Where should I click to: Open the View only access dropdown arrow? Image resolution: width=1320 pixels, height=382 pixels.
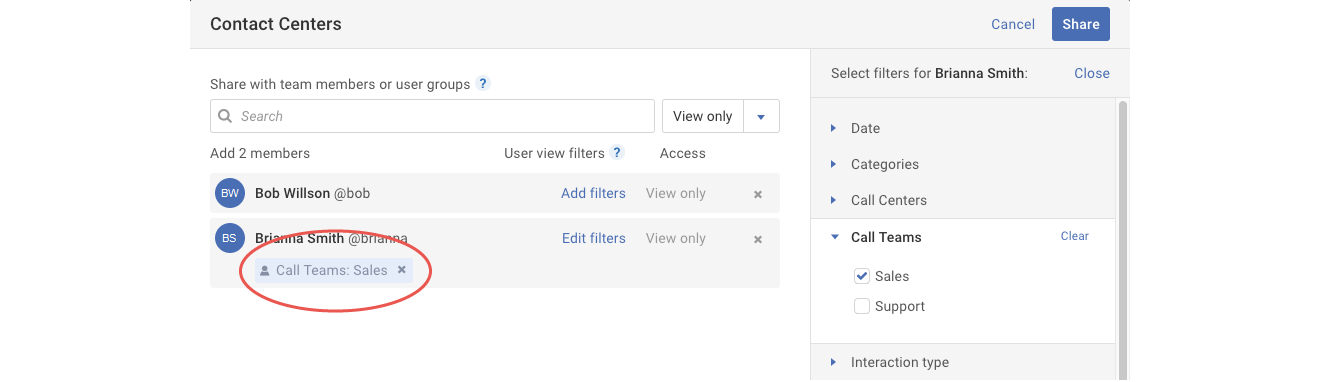click(x=761, y=116)
